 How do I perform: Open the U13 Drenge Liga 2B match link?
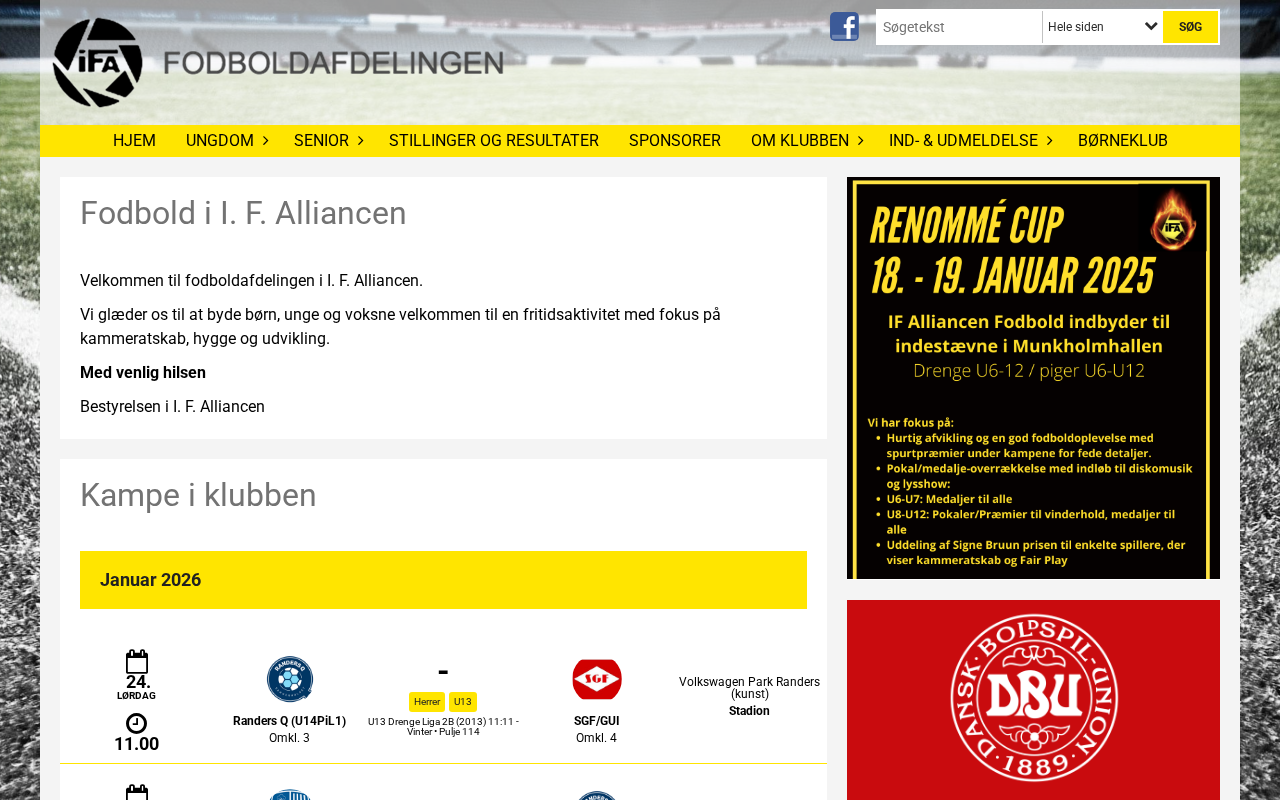pos(443,727)
